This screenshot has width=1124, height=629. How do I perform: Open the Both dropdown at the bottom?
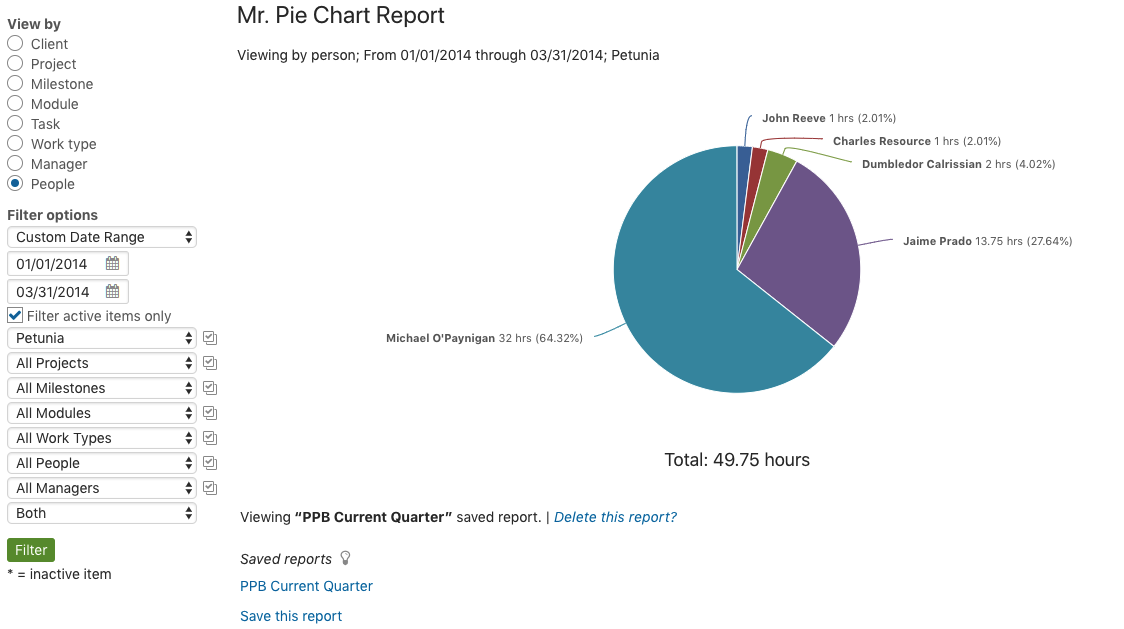click(x=101, y=513)
